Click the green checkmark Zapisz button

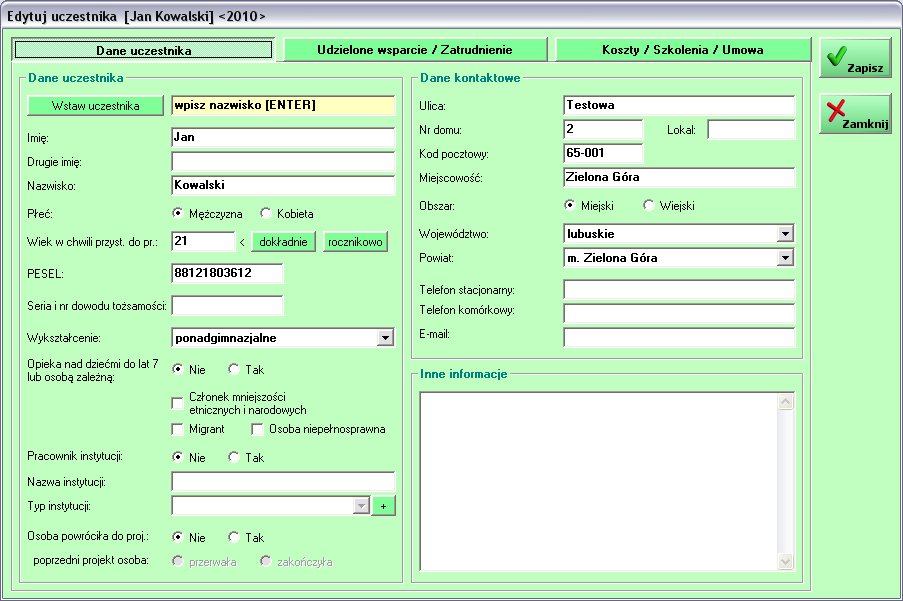[855, 59]
